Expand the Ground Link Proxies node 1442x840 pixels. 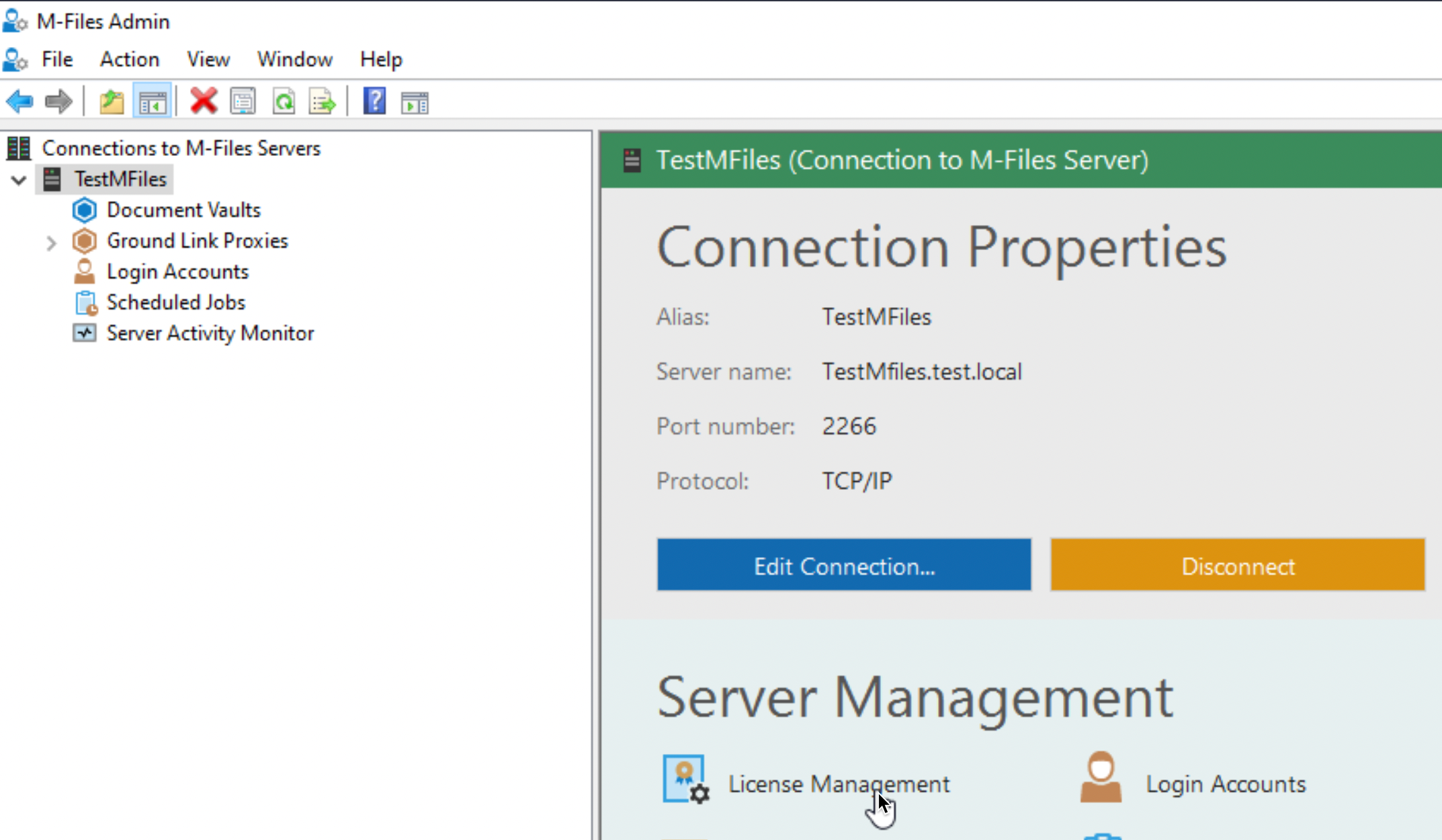pos(51,243)
